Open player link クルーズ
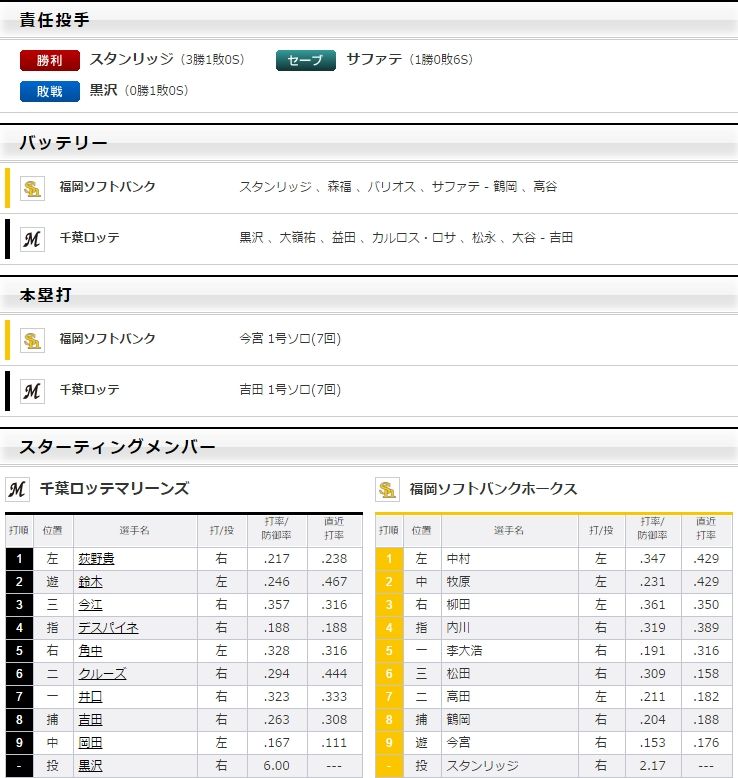Image resolution: width=738 pixels, height=778 pixels. click(x=102, y=674)
